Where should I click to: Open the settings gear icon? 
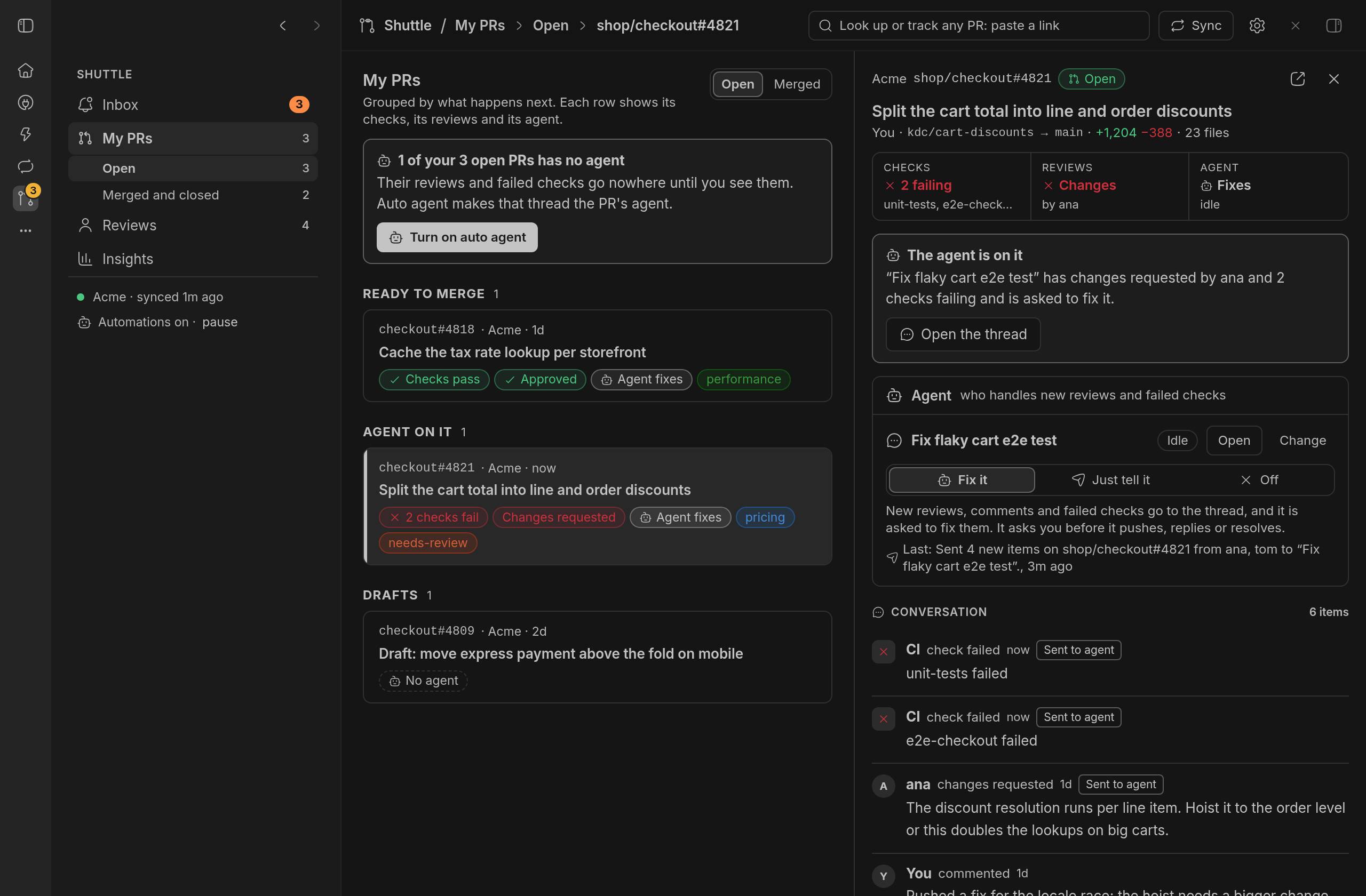click(x=1257, y=25)
